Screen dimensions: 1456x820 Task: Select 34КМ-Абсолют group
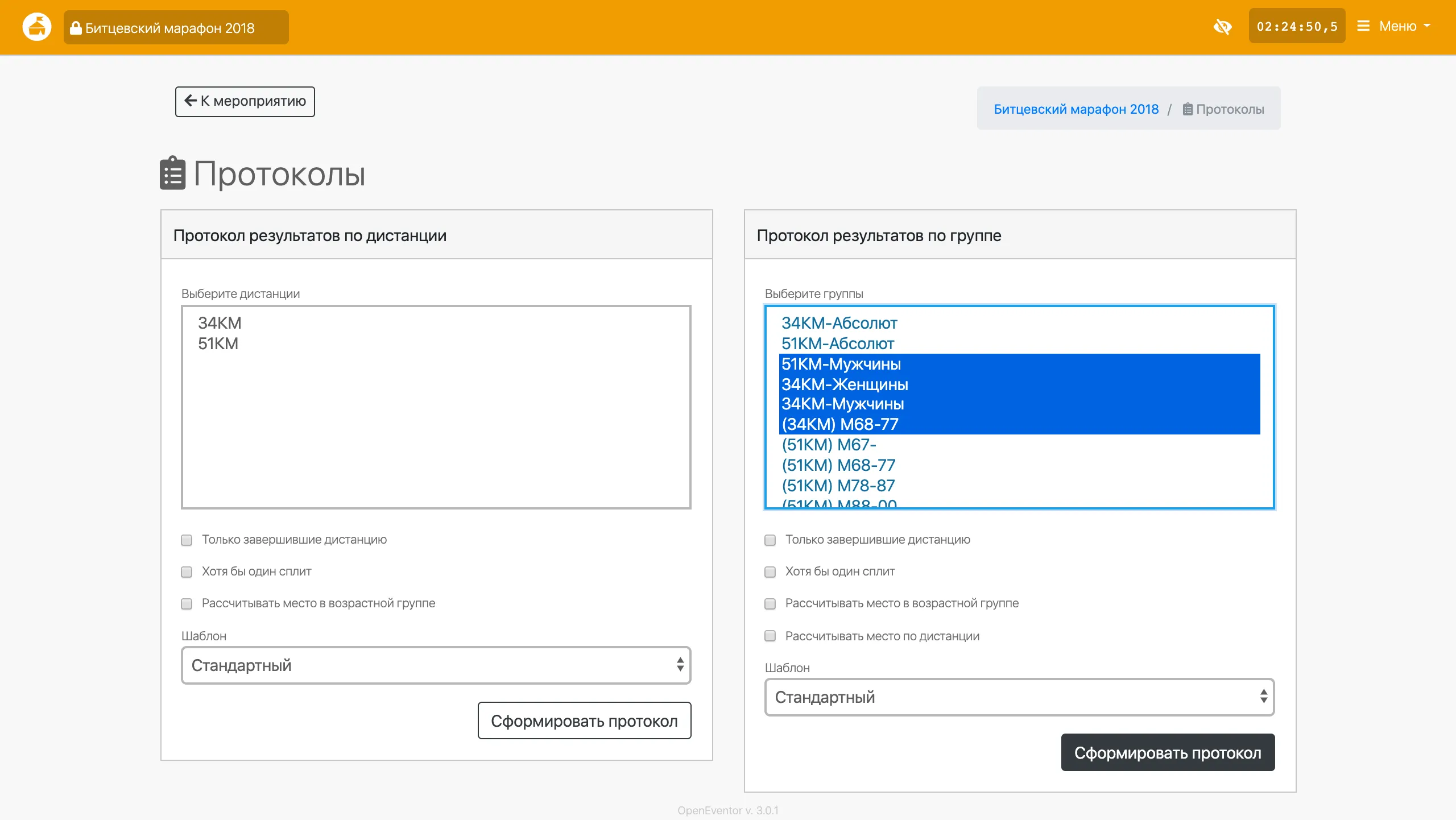(x=839, y=323)
